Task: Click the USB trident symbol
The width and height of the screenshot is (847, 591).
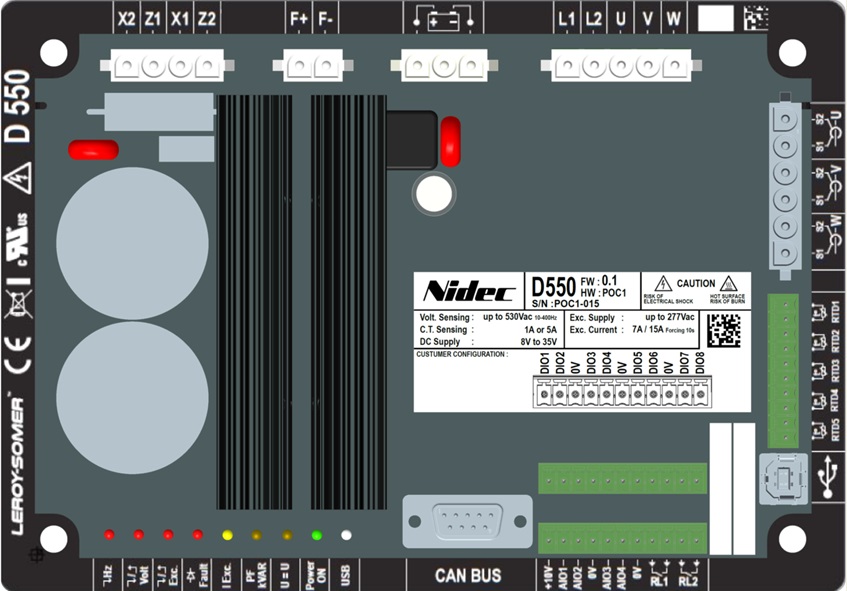Action: tap(827, 476)
